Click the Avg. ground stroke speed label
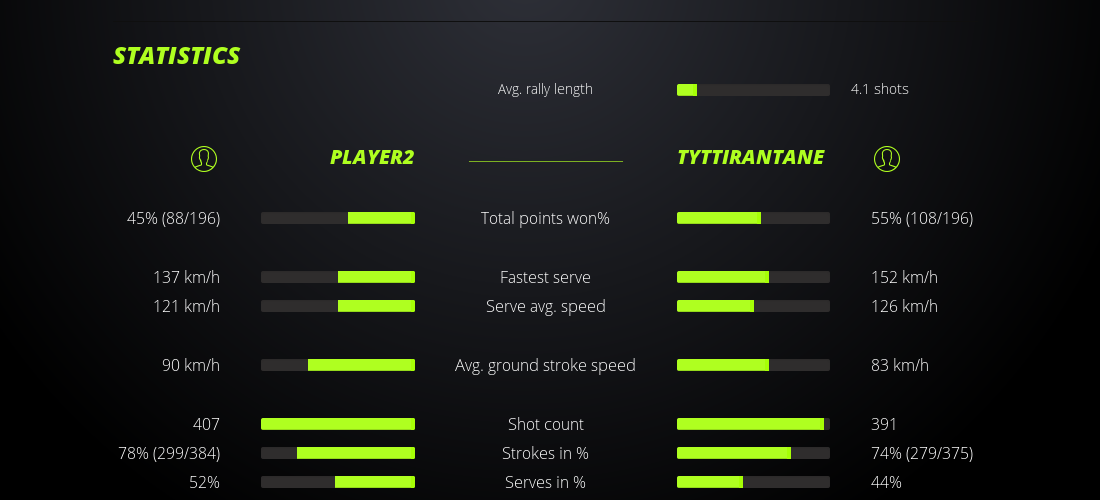Screen dimensions: 1100x500 pos(545,365)
